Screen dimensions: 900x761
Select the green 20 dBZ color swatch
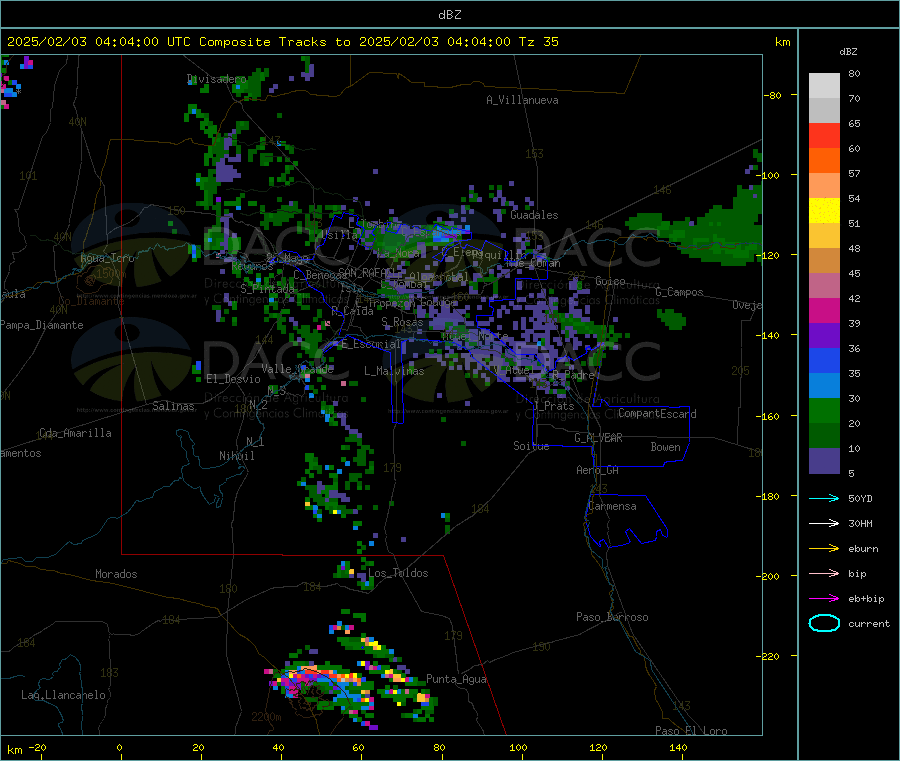click(x=824, y=410)
